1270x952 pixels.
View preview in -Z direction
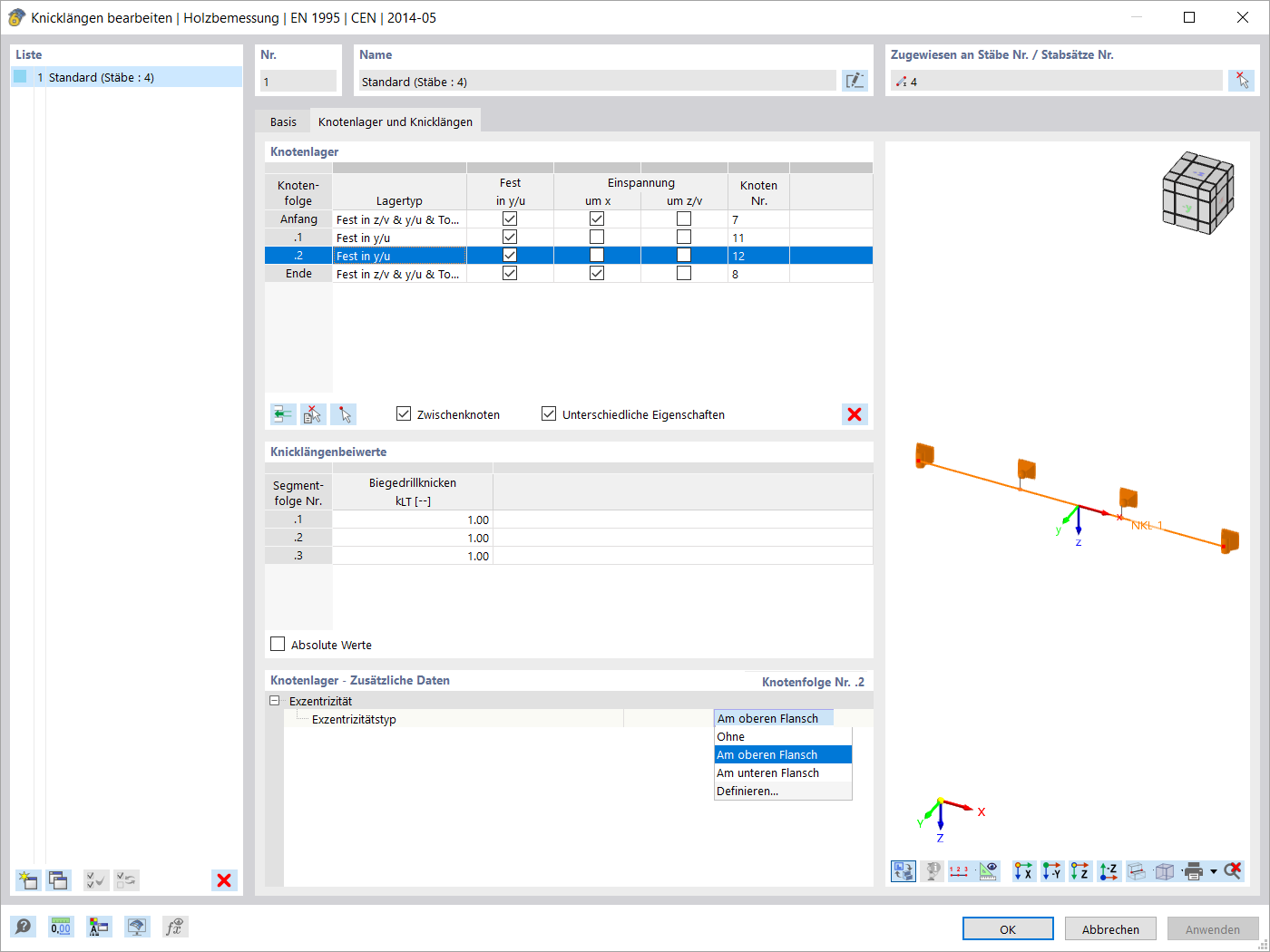tap(1109, 871)
